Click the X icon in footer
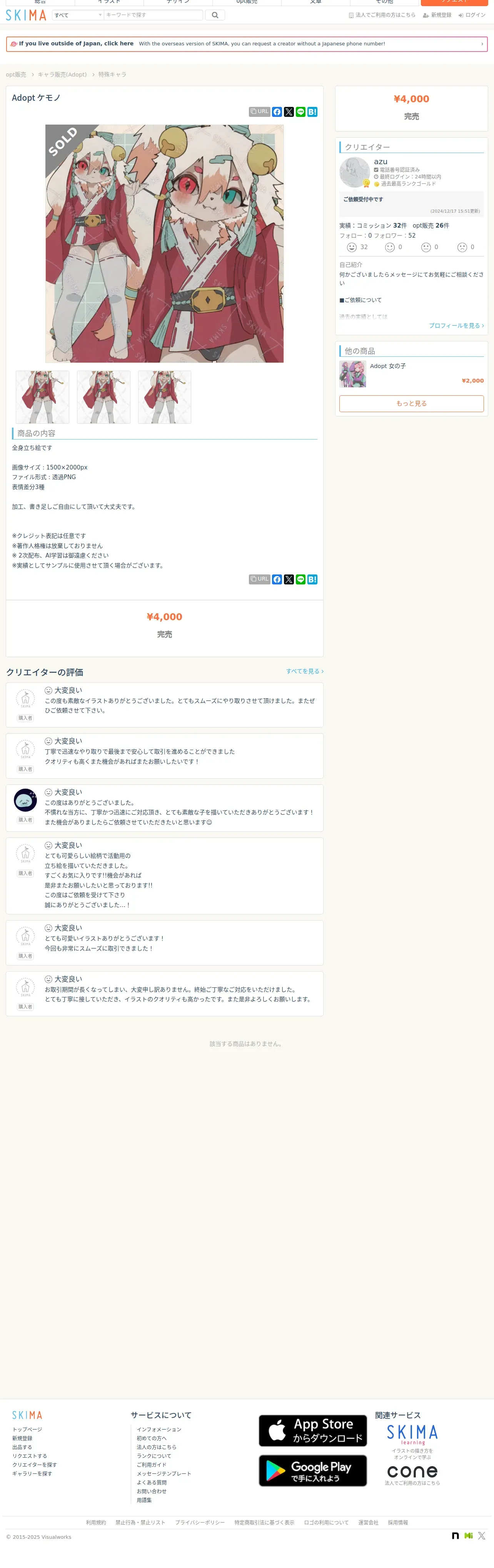494x1568 pixels. 481,1536
